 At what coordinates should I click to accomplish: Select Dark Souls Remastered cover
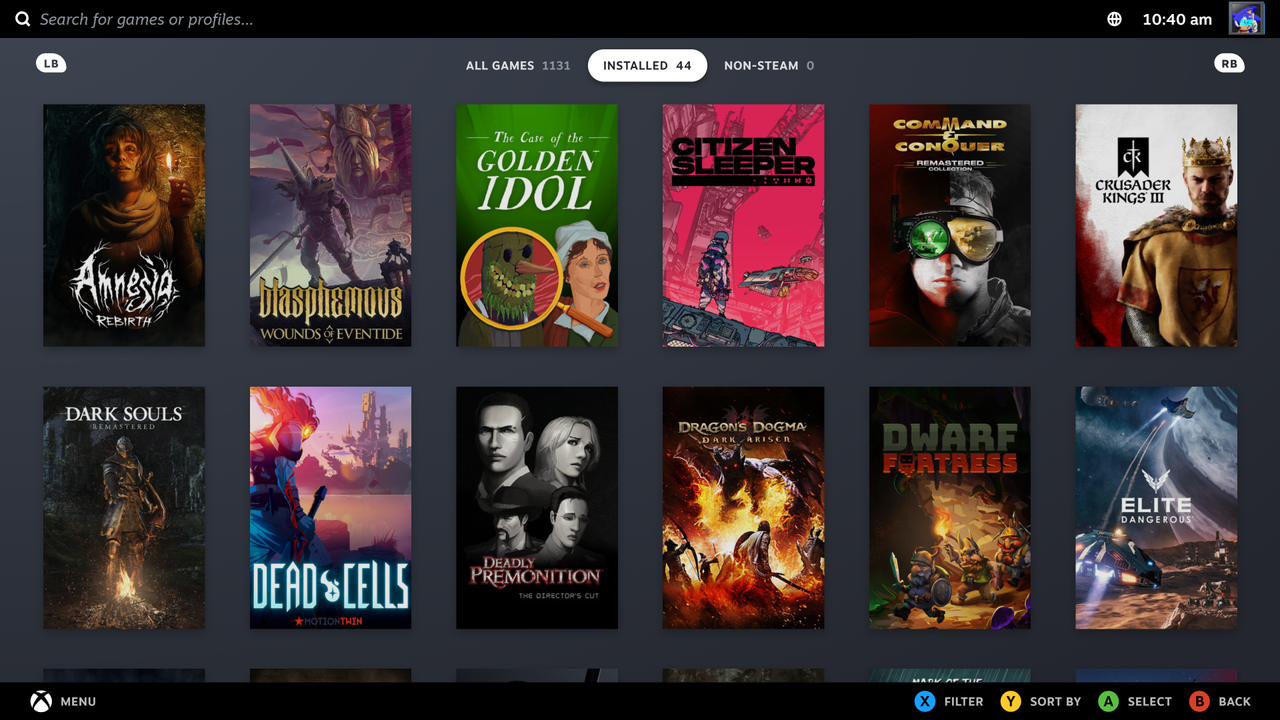(124, 508)
